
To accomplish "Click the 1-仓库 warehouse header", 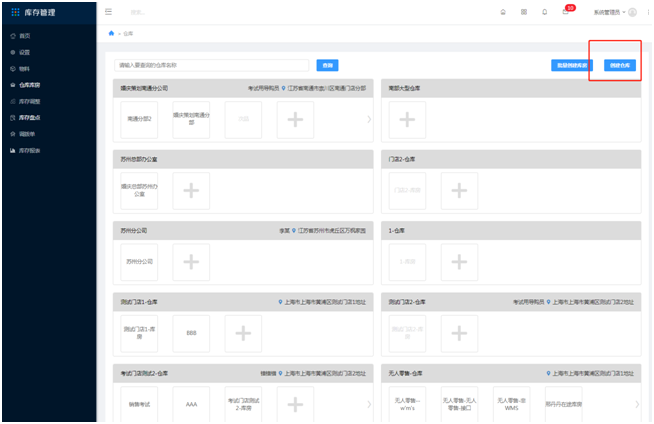I will [511, 231].
